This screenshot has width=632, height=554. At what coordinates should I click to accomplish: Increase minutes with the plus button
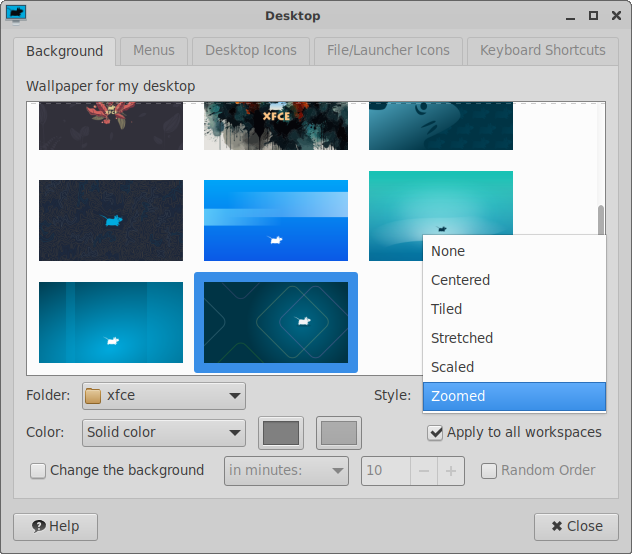451,471
